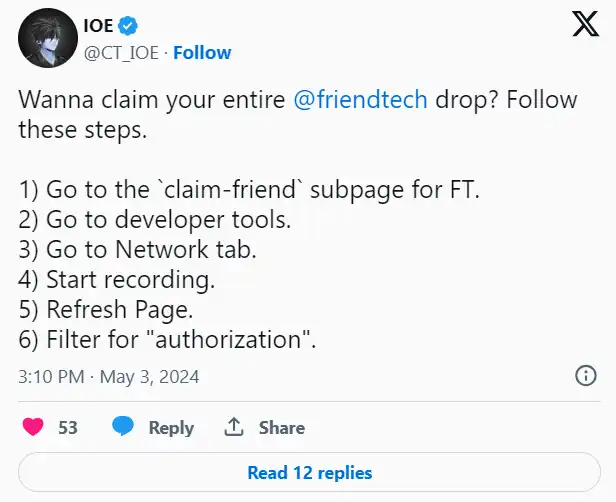Click step 6 Filter for authorization text
The height and width of the screenshot is (502, 616).
(167, 340)
